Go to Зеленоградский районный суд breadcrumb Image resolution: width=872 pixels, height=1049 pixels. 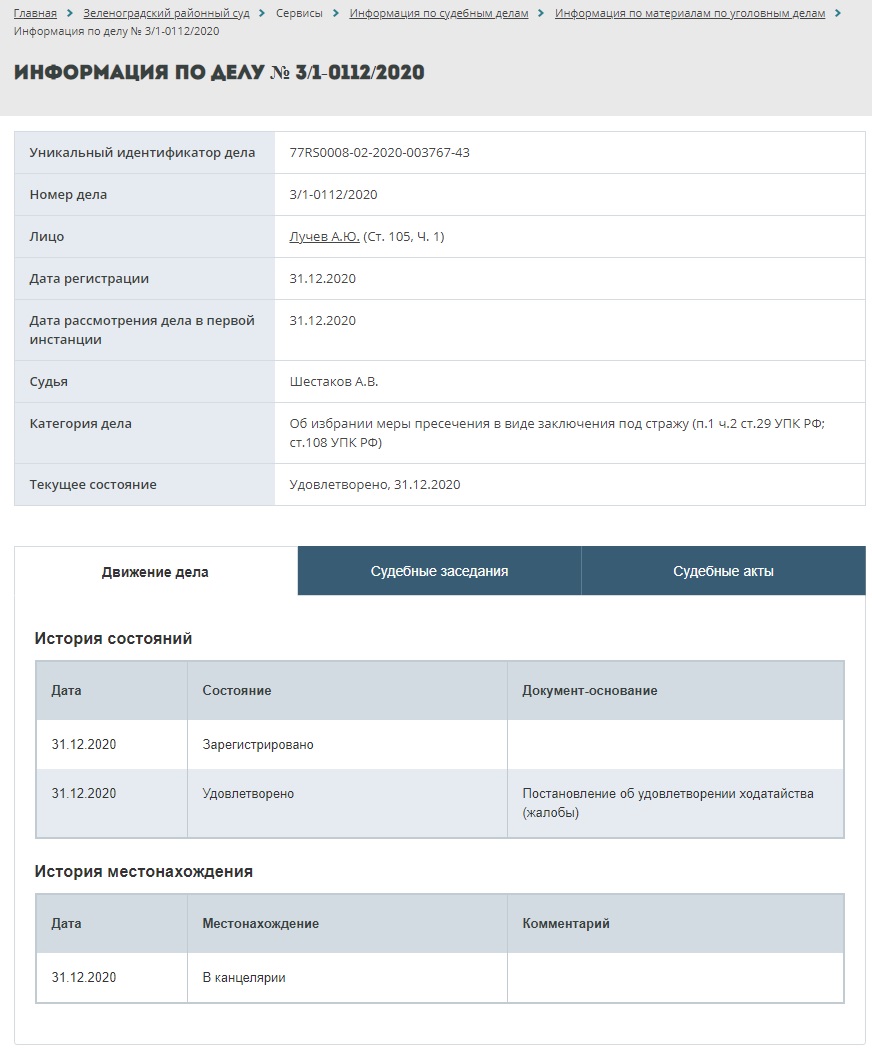[x=166, y=13]
